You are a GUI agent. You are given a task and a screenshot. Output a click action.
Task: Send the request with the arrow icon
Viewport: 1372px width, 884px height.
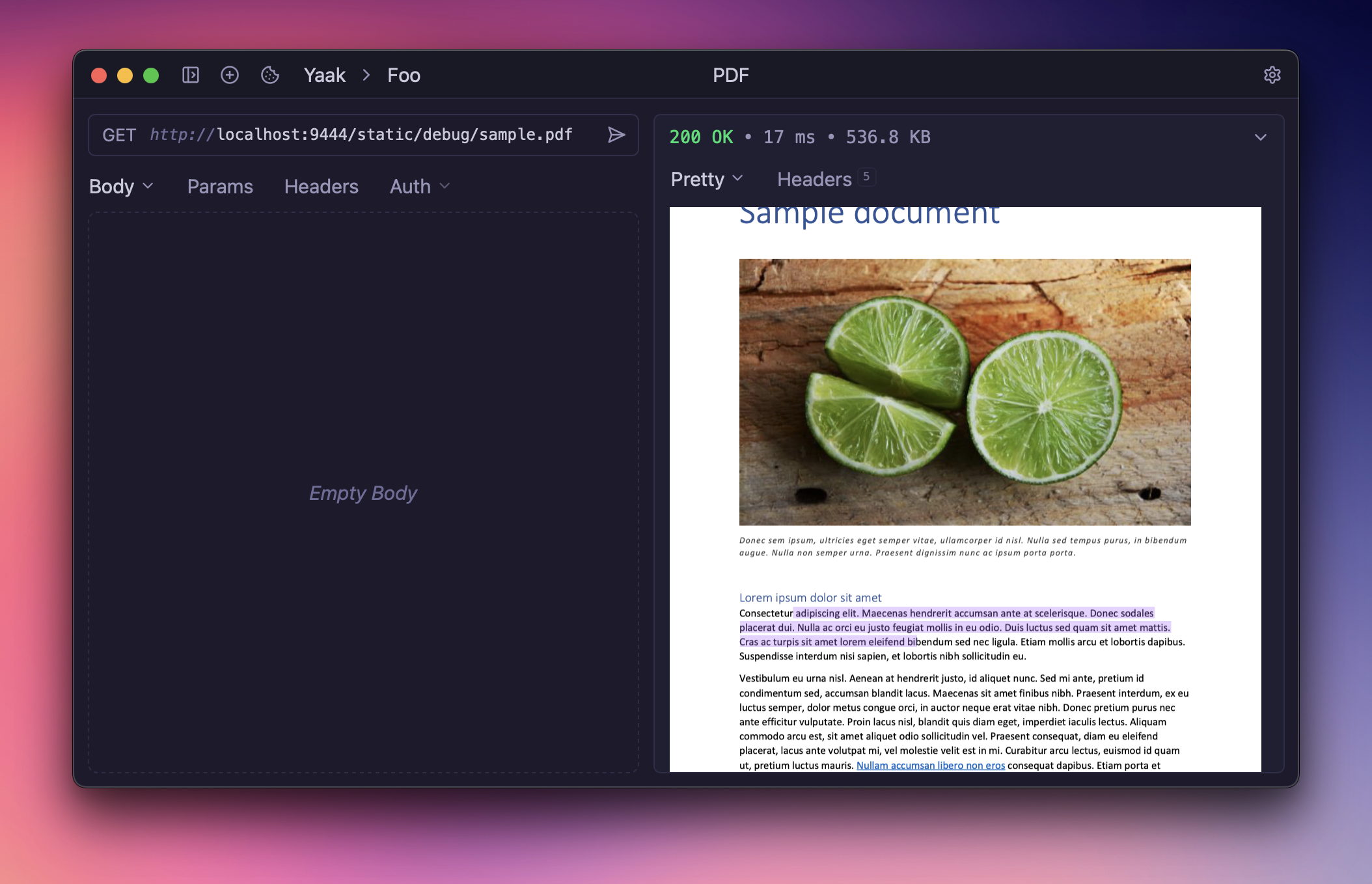click(x=616, y=135)
